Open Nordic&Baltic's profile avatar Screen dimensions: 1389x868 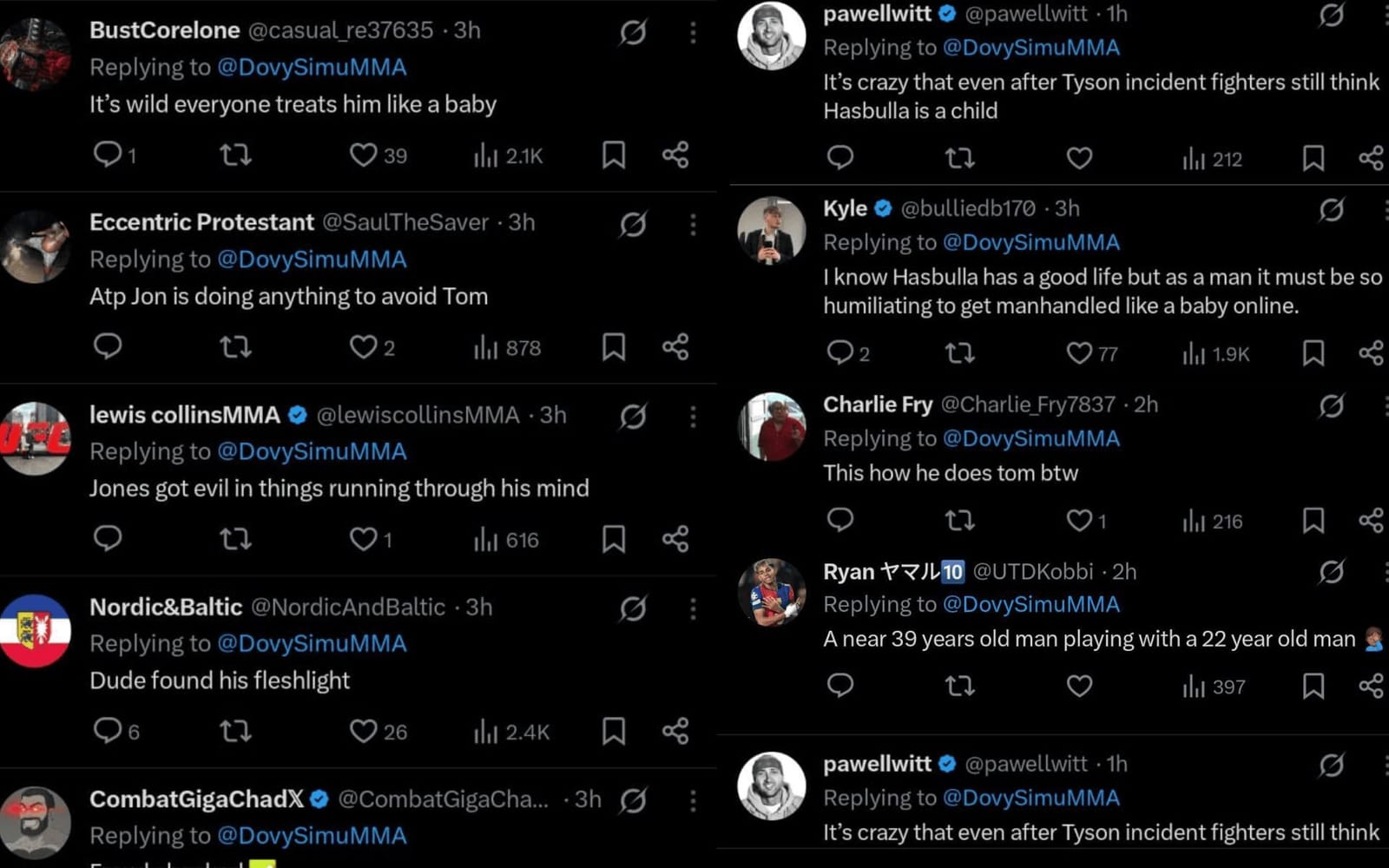click(x=35, y=631)
